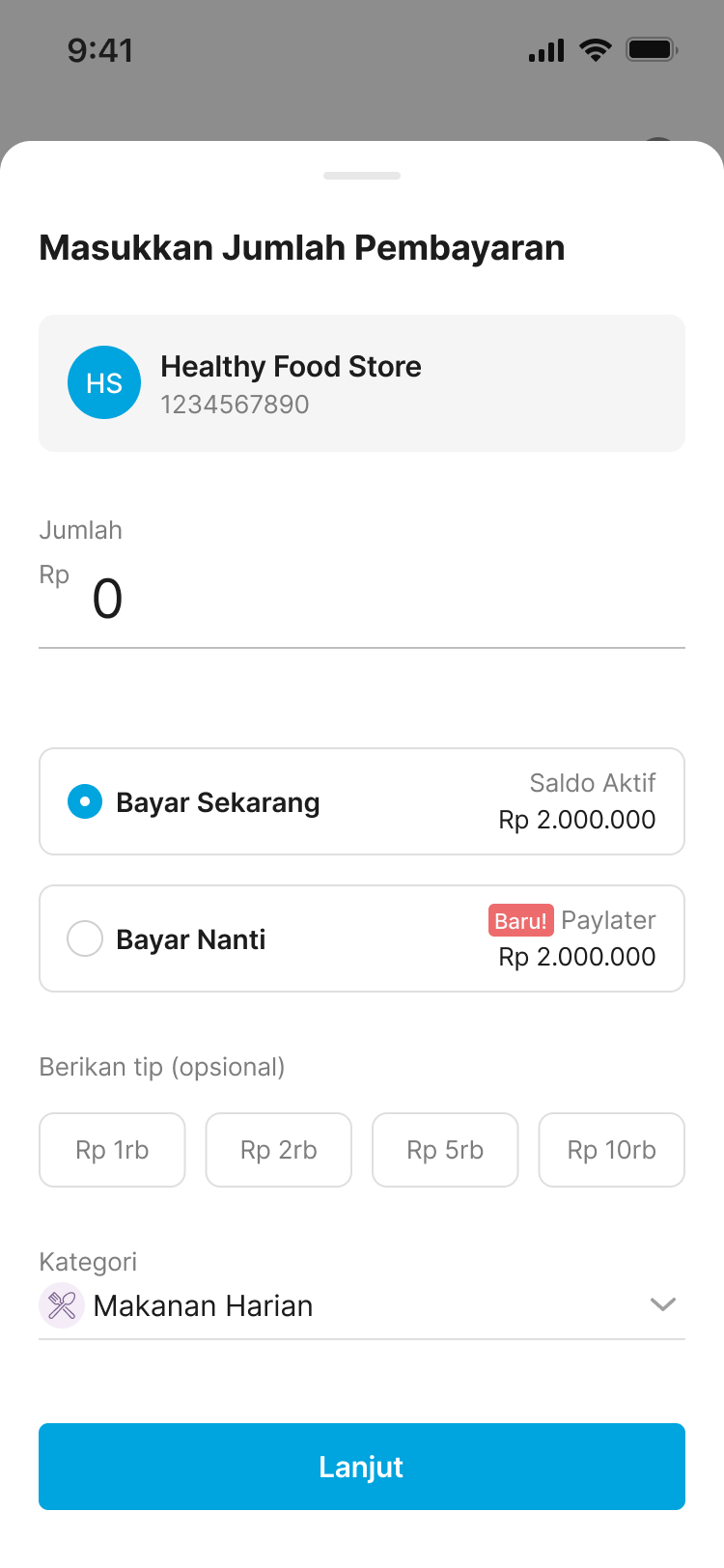The width and height of the screenshot is (724, 1568).
Task: Add a Rp 2rb tip
Action: point(279,1150)
